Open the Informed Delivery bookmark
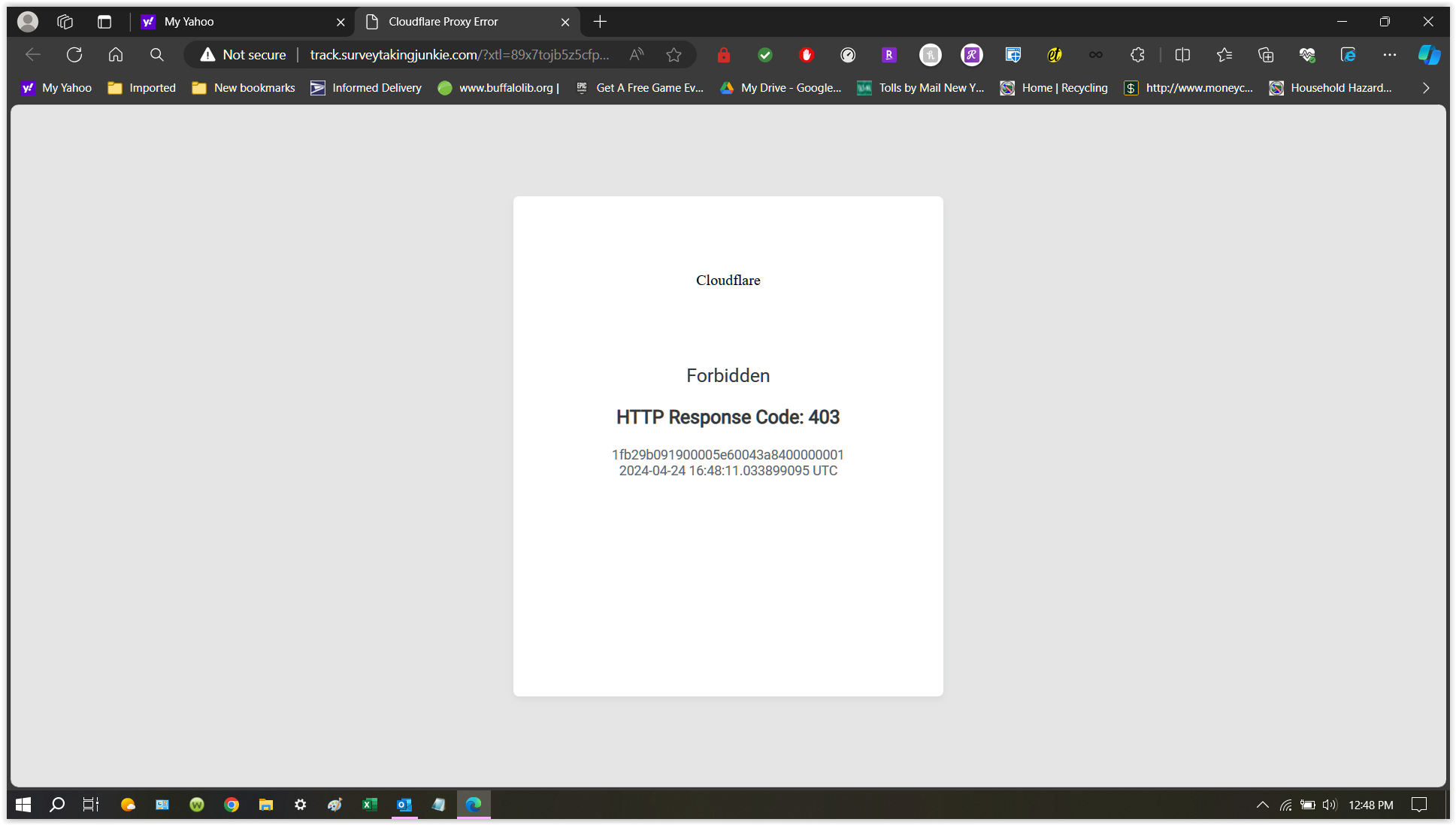Screen dimensions: 1456x825 [x=366, y=88]
